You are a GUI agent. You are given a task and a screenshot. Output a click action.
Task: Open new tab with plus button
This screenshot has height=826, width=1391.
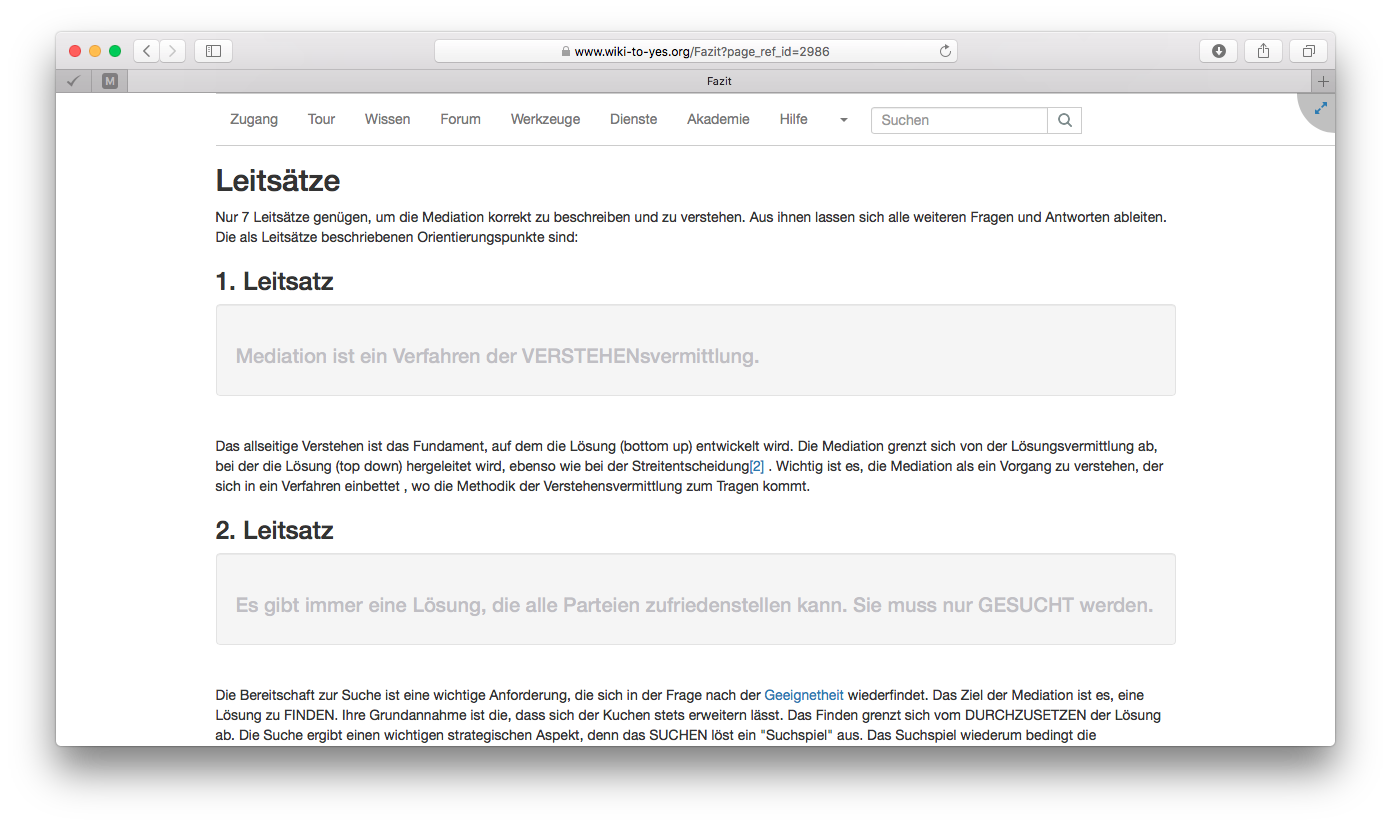tap(1323, 81)
